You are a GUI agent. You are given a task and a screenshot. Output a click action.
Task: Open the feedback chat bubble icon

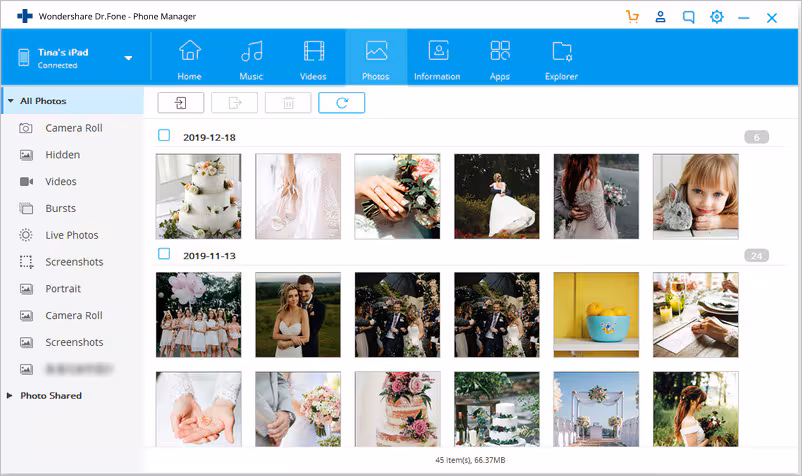pyautogui.click(x=688, y=17)
